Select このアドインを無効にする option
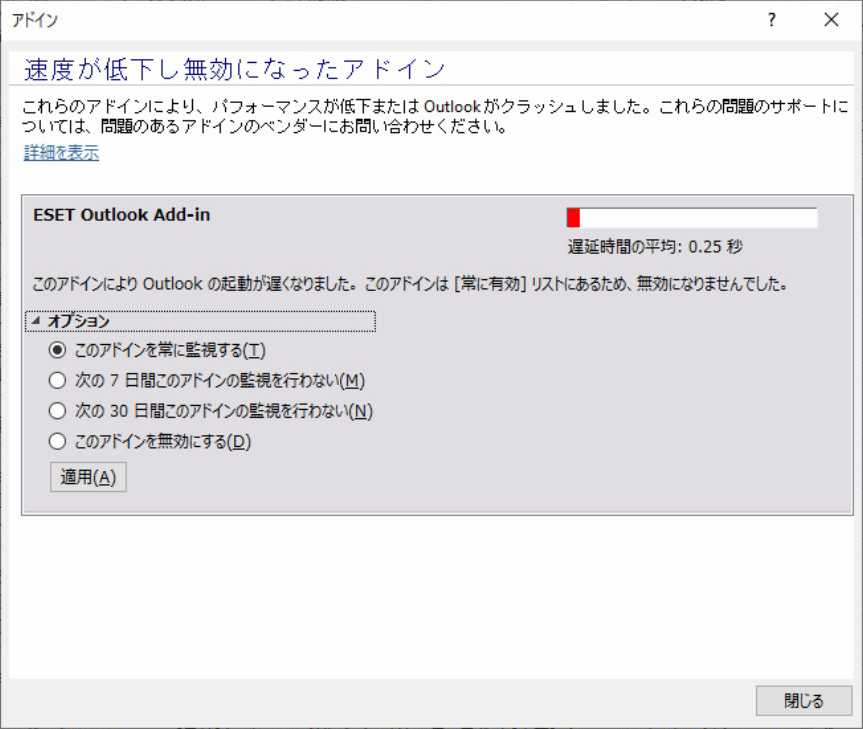Image resolution: width=863 pixels, height=729 pixels. tap(150, 441)
